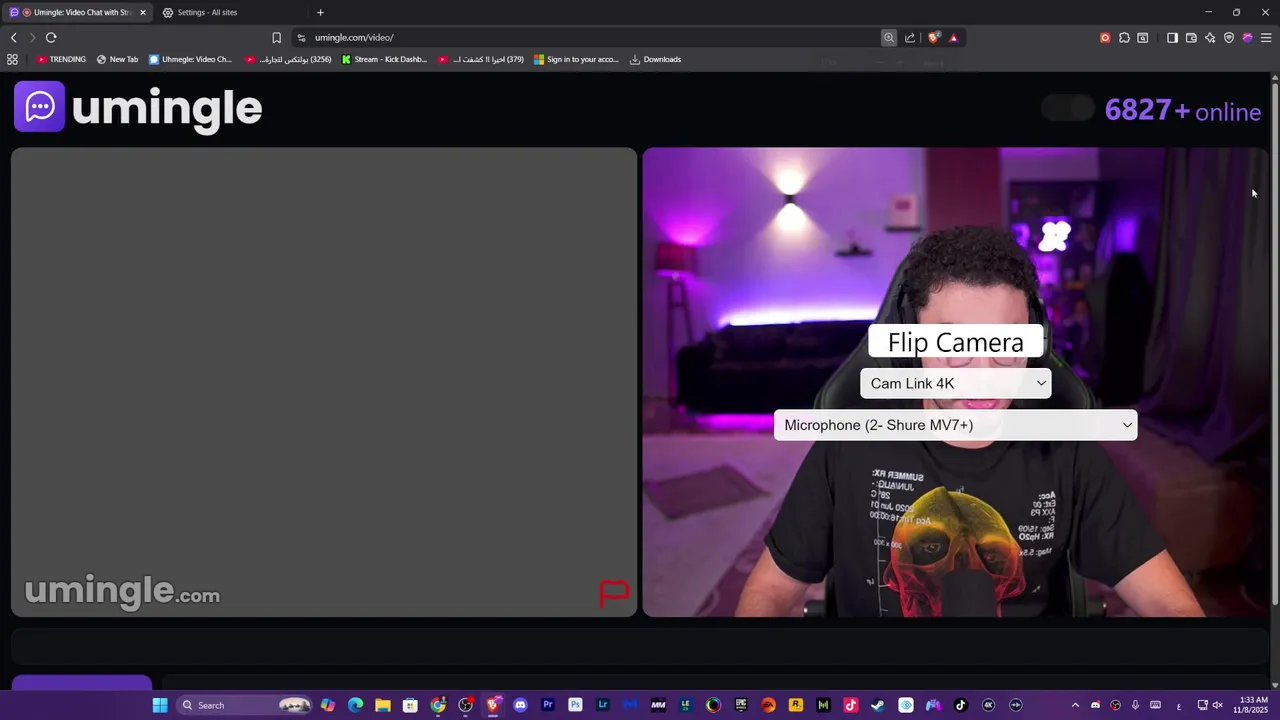Close the Umingle Video Chat tab
This screenshot has height=720, width=1280.
142,12
